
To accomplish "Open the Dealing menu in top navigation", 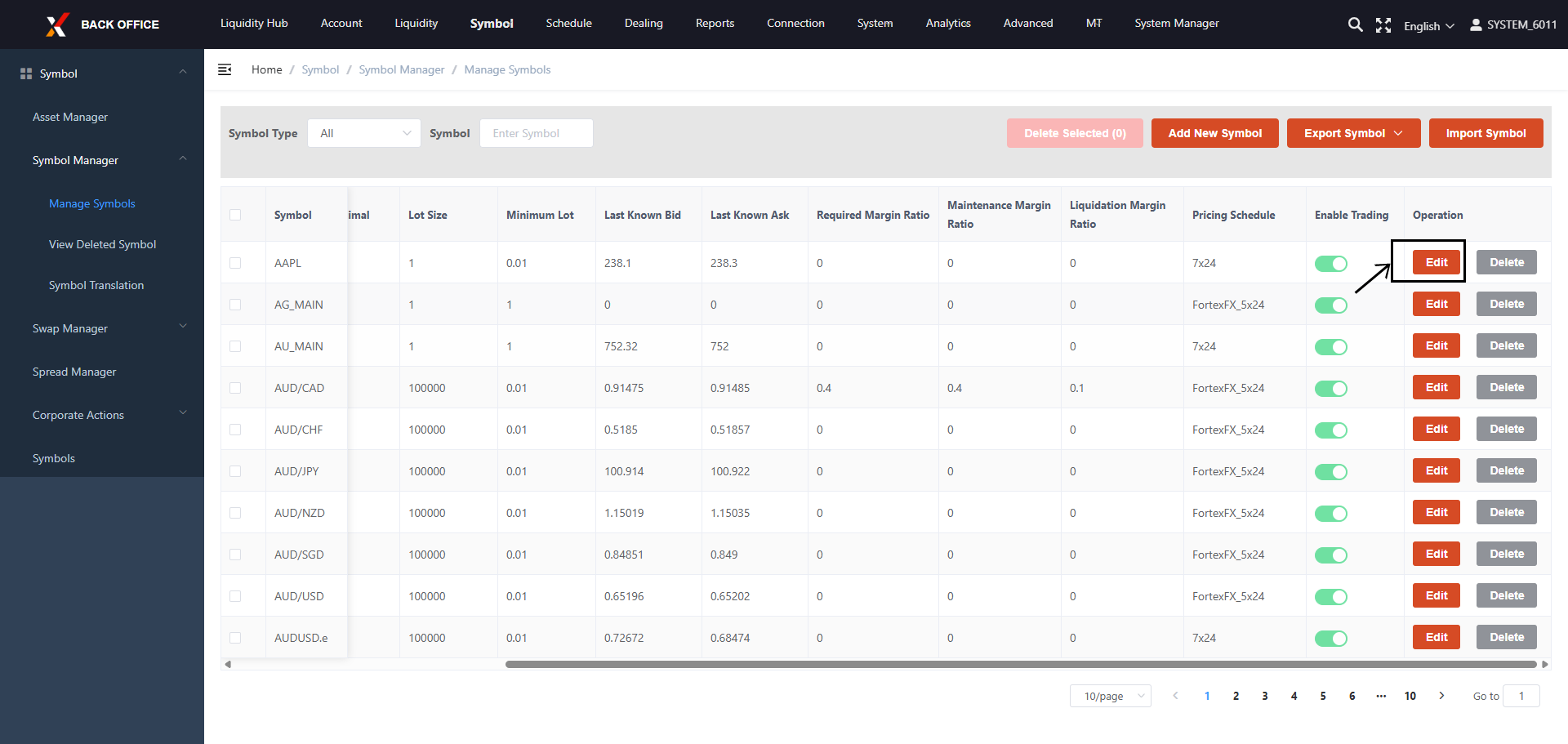I will (644, 24).
